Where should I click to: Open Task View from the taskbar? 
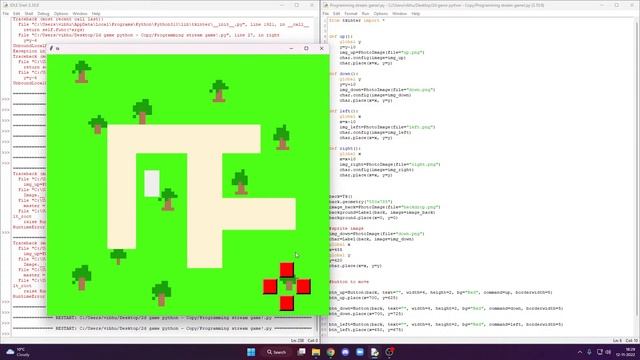[x=301, y=352]
